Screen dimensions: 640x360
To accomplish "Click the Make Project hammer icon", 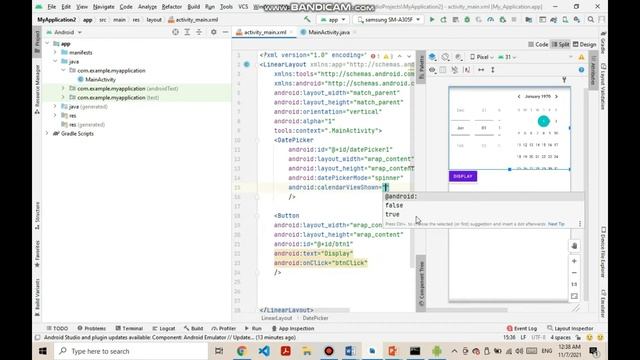I will [x=307, y=19].
